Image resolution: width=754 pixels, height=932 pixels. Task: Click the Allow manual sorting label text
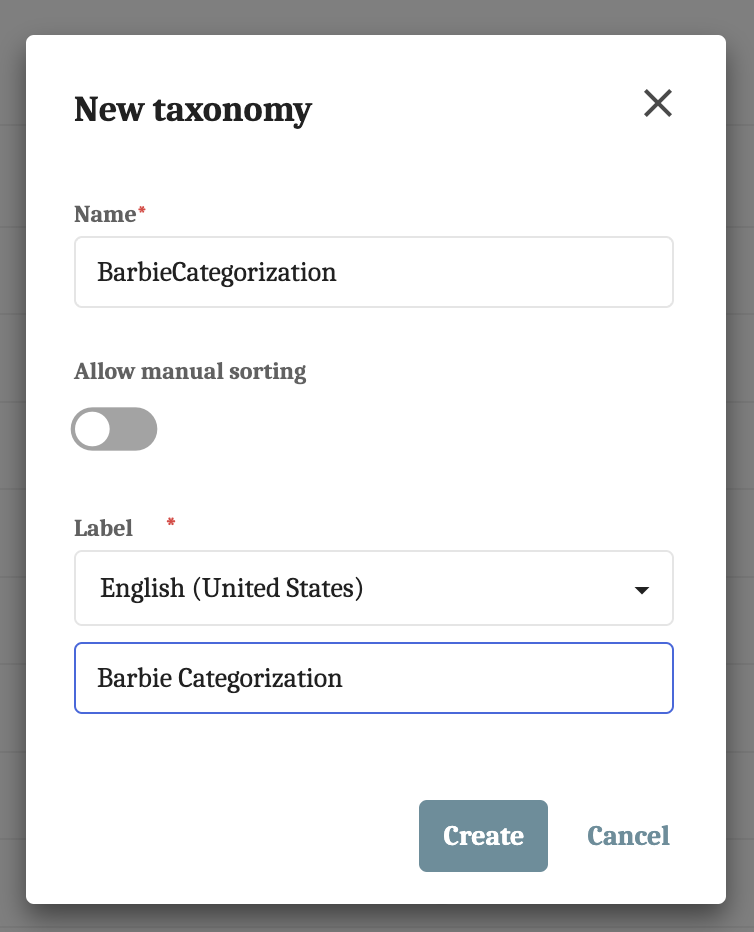click(x=190, y=371)
